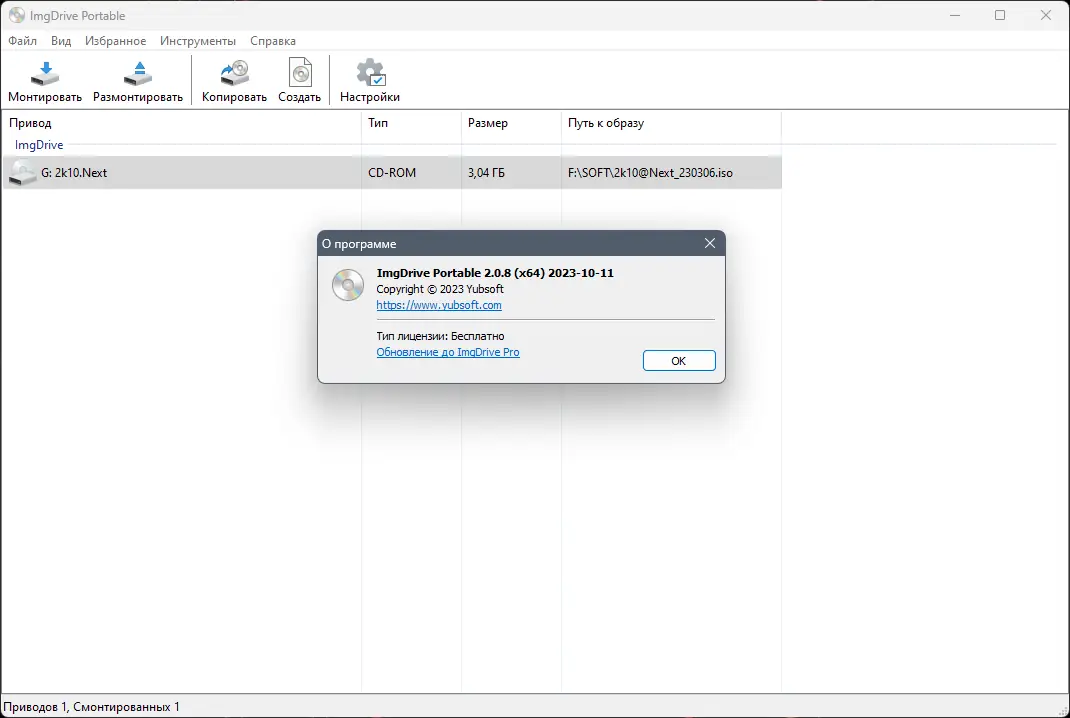This screenshot has height=718, width=1070.
Task: Confirm the About dialog with OK
Action: pos(679,360)
